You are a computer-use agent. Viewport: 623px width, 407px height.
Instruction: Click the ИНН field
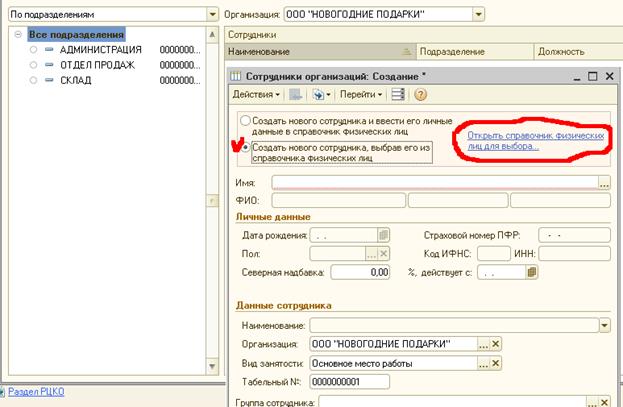[574, 254]
